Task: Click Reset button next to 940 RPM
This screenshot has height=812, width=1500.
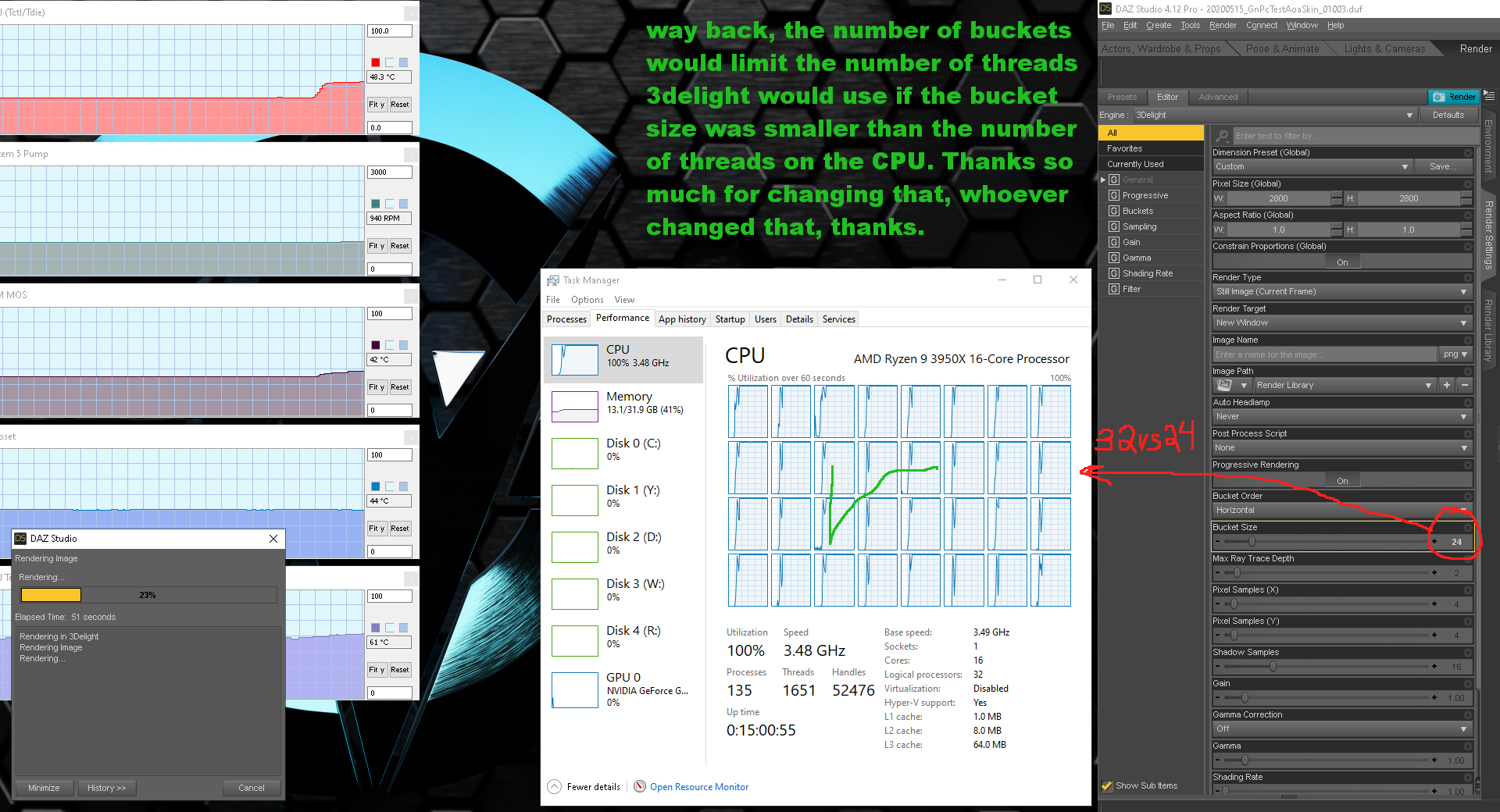Action: (x=400, y=245)
